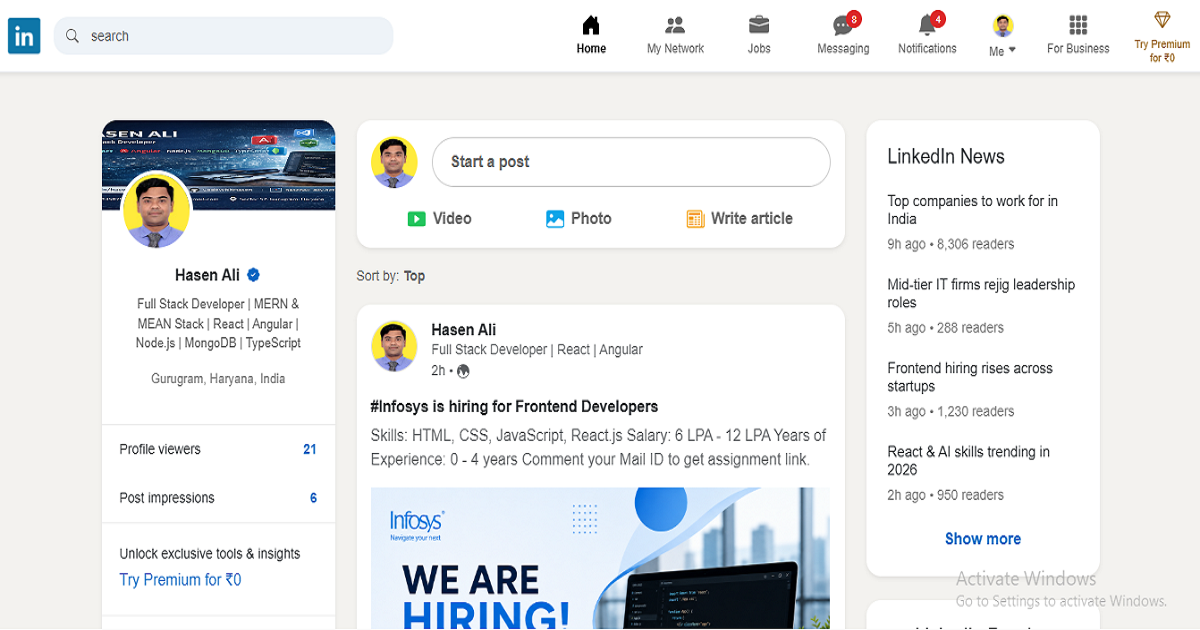
Task: Open Hasen Ali name in sidebar card
Action: (207, 275)
